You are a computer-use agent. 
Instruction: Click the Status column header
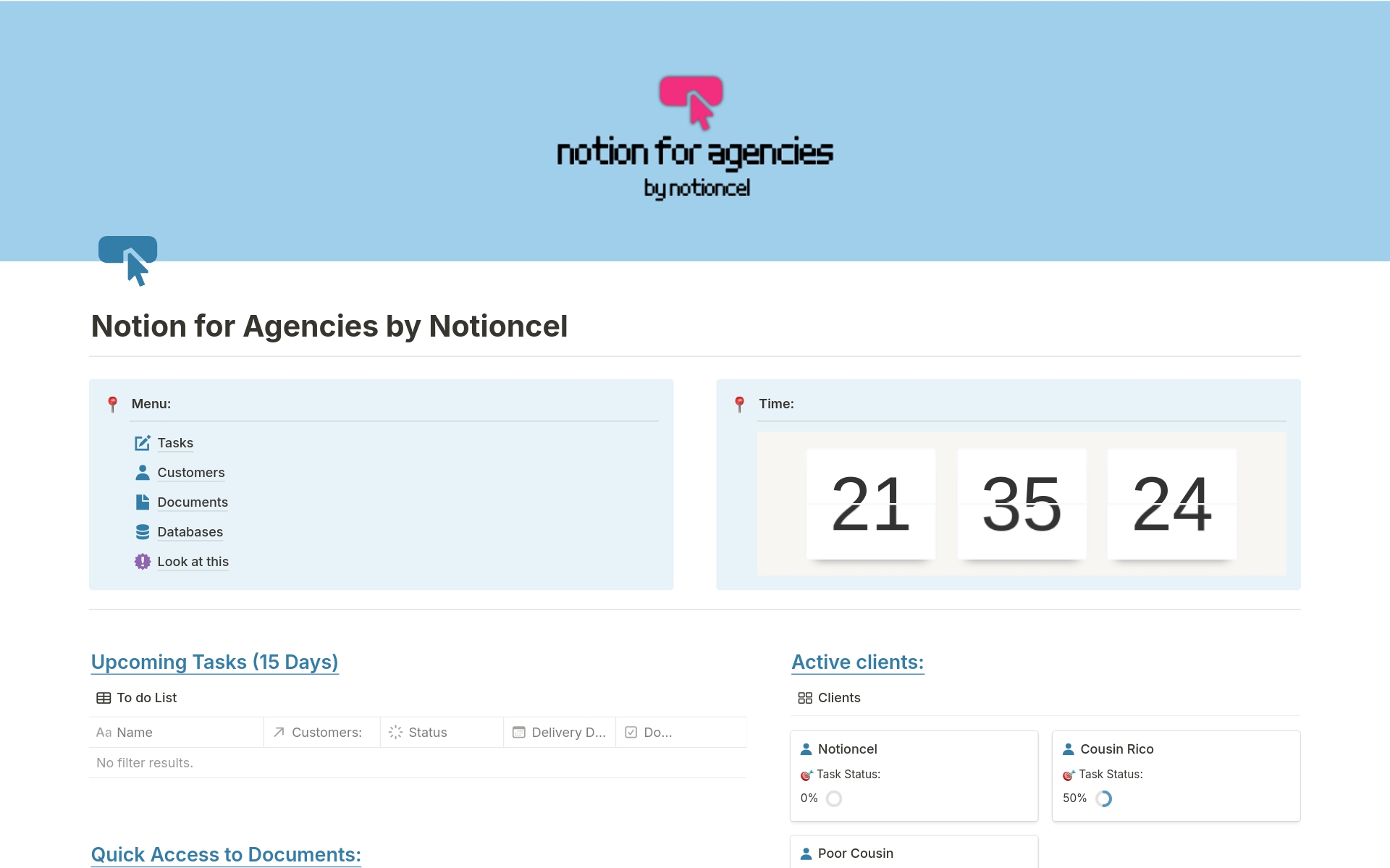coord(427,733)
